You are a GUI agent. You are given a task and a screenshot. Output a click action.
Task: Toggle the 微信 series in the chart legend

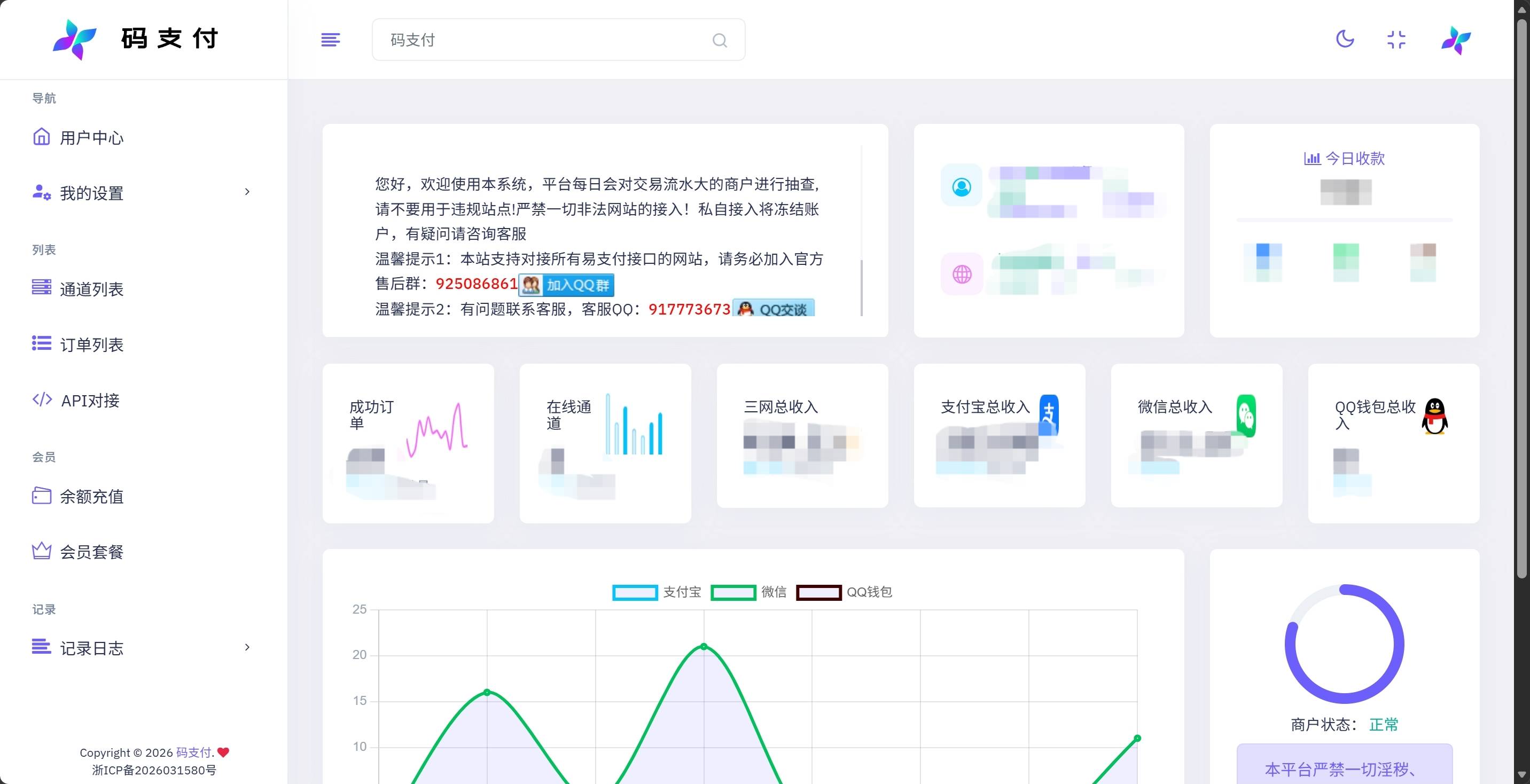(x=748, y=592)
